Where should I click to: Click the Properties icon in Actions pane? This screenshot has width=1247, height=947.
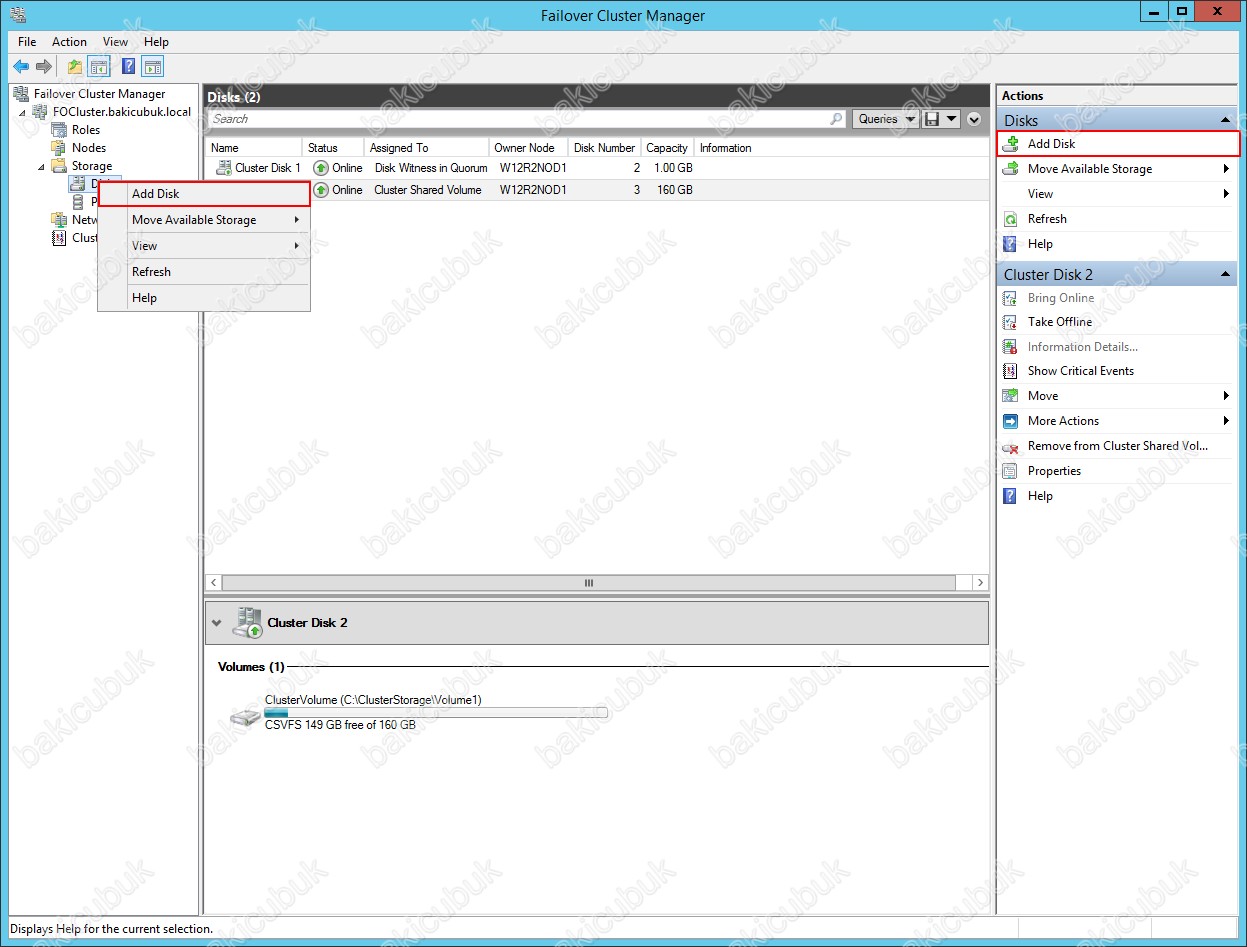tap(1010, 471)
